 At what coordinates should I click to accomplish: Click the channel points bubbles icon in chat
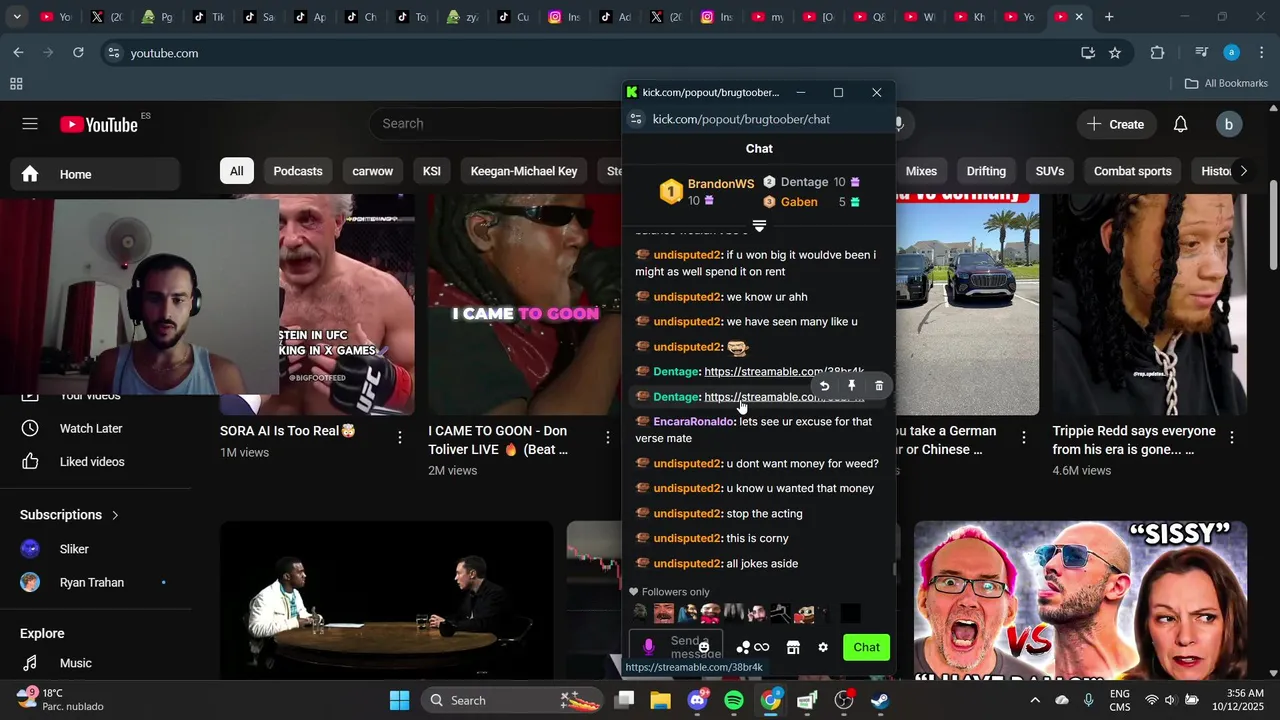click(x=743, y=648)
